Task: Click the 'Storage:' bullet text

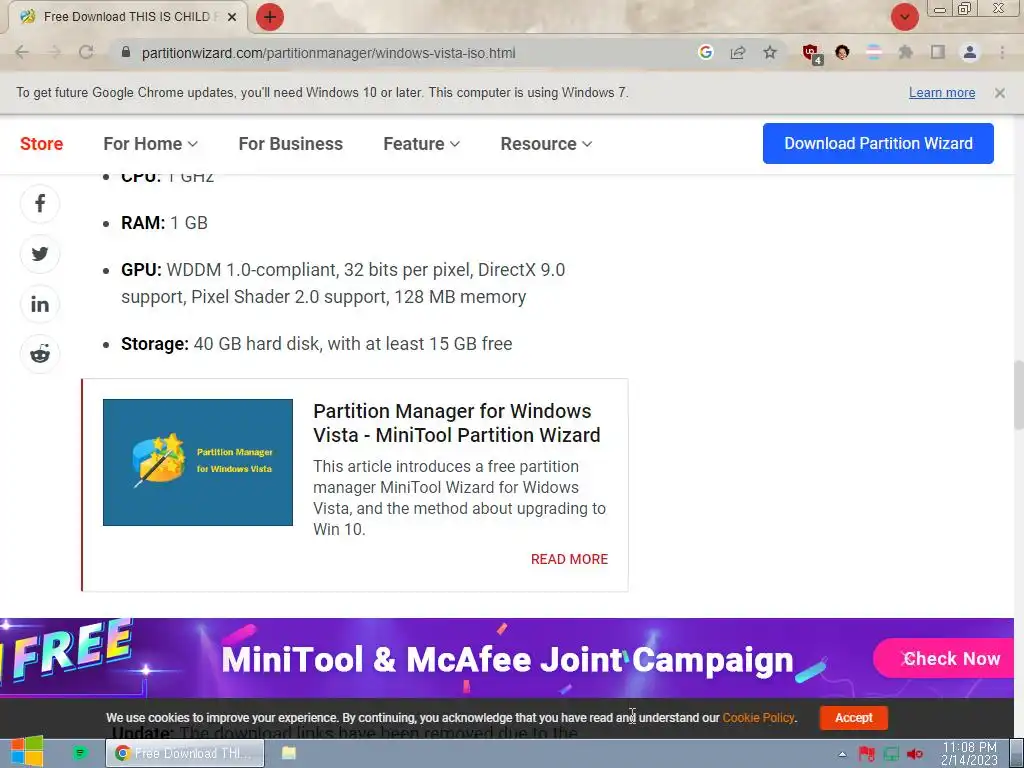Action: tap(317, 344)
